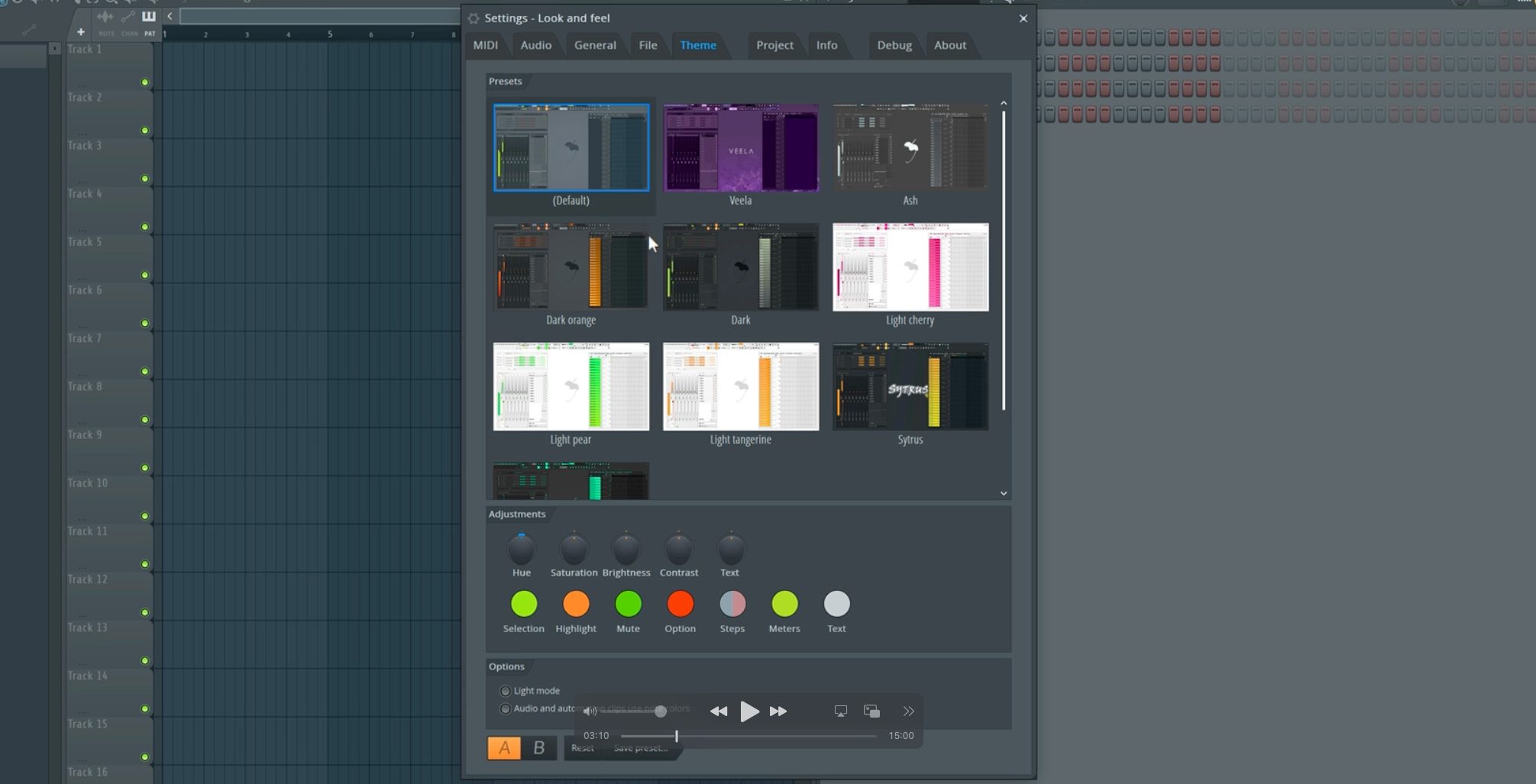Open the Selection color swatch
The image size is (1536, 784).
point(524,604)
